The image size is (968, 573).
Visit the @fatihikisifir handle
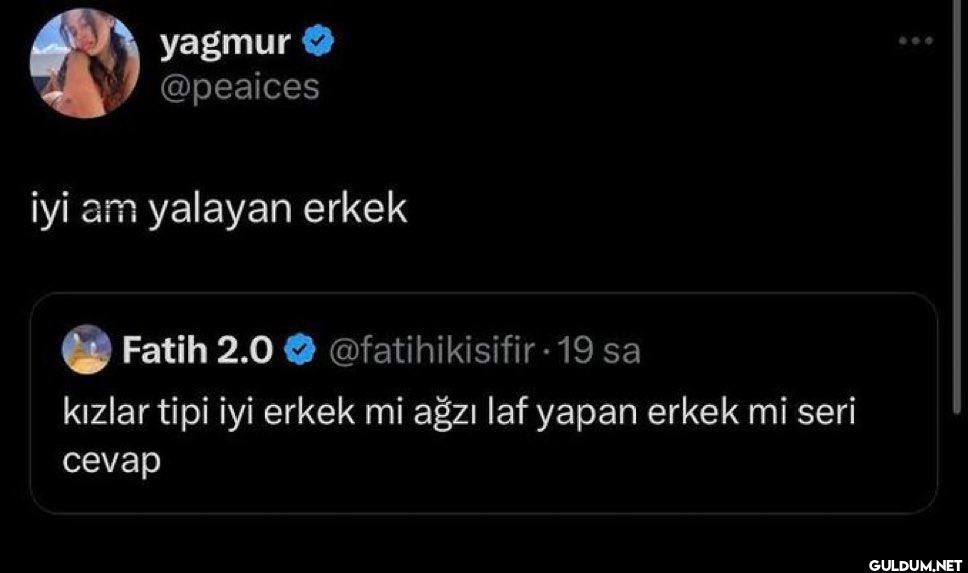click(x=434, y=350)
